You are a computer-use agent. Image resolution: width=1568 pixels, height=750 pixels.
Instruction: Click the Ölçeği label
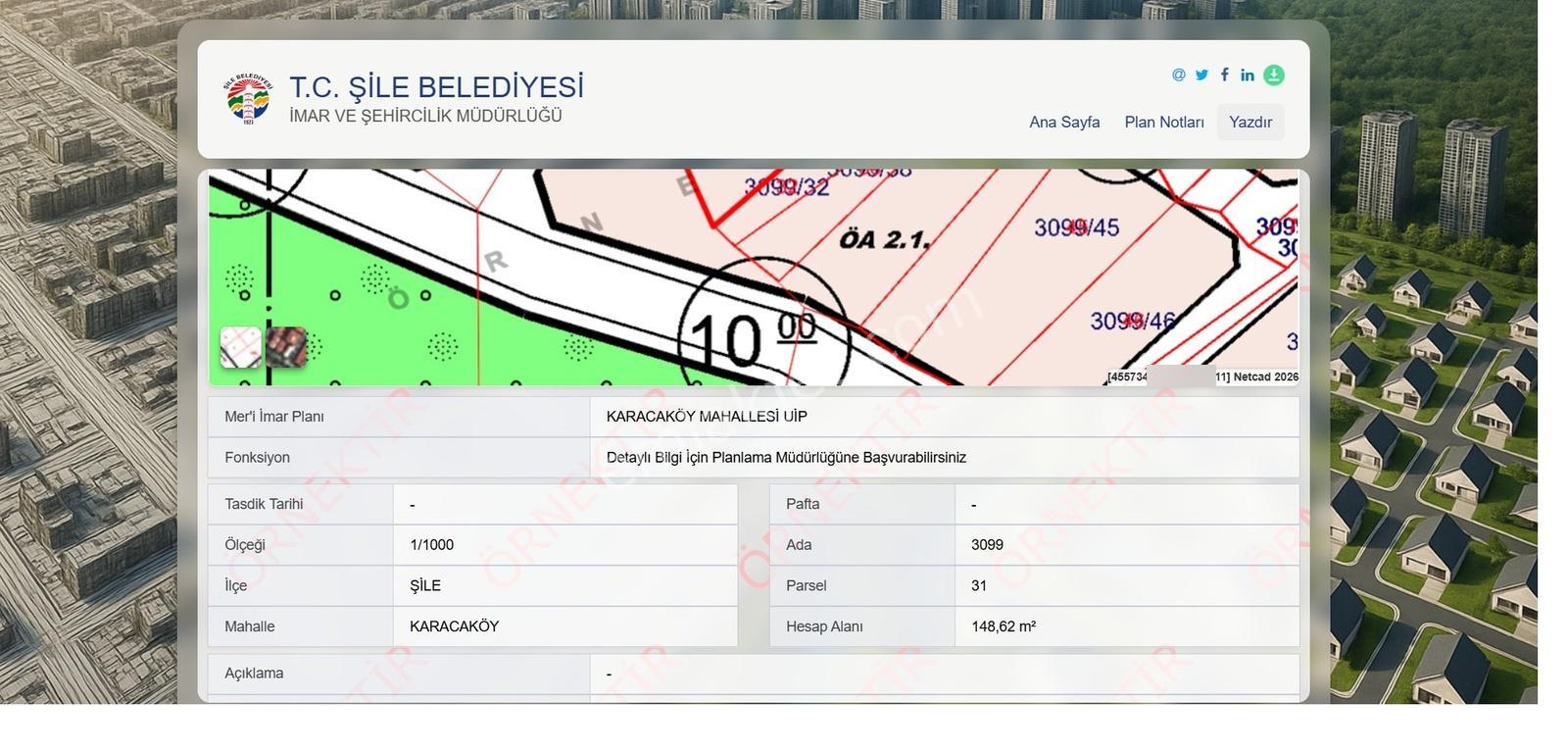tap(245, 545)
